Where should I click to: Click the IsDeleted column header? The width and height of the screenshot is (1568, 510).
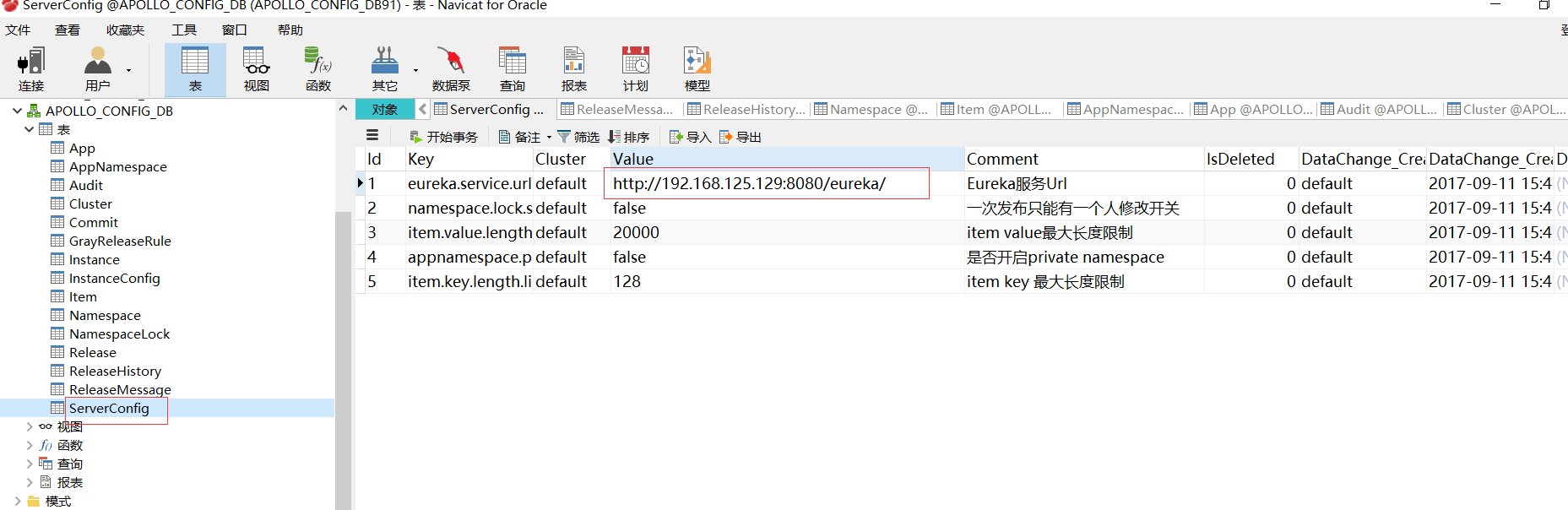(1251, 159)
